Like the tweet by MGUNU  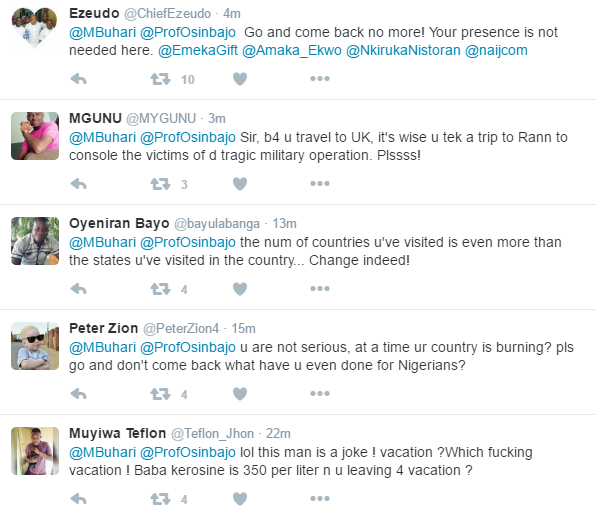click(x=240, y=184)
